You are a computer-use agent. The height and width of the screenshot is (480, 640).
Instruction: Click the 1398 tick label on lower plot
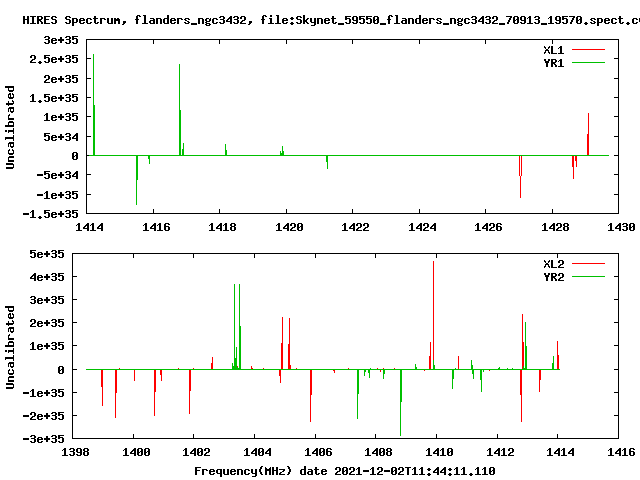75,452
